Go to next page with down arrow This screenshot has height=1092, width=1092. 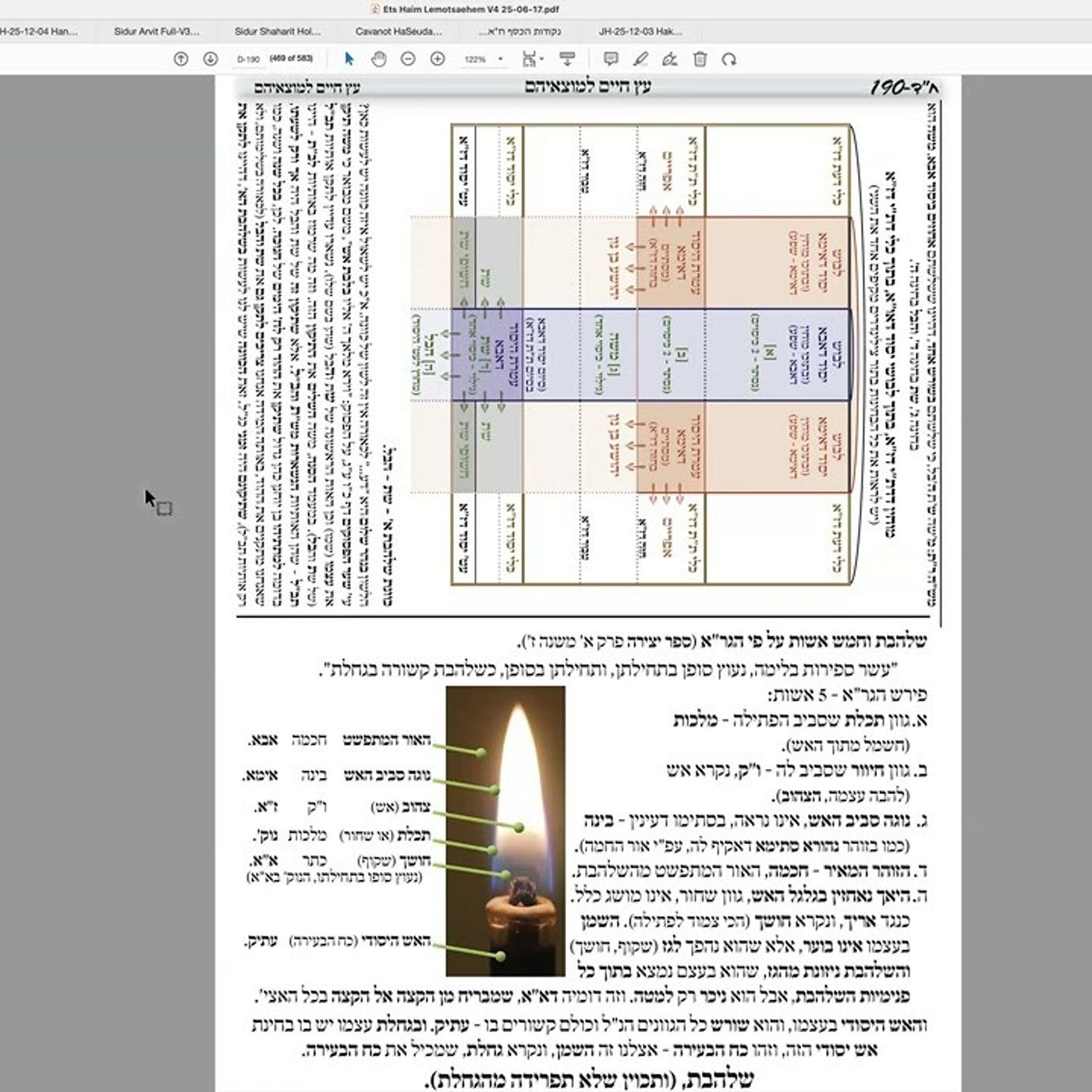211,58
